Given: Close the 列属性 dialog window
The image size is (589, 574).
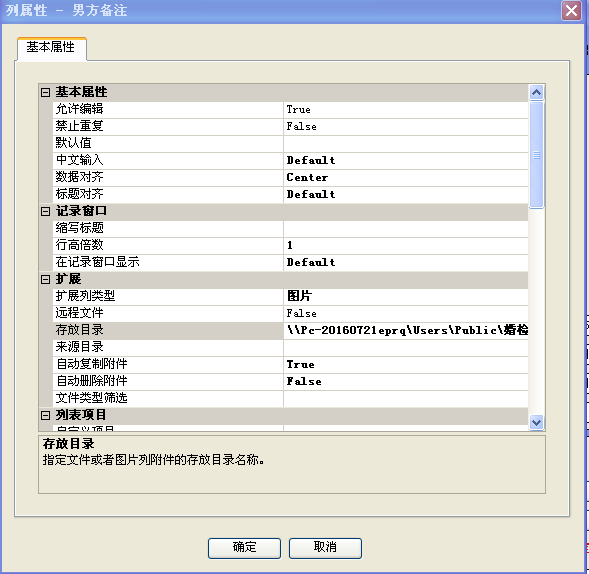Looking at the screenshot, I should click(x=571, y=10).
